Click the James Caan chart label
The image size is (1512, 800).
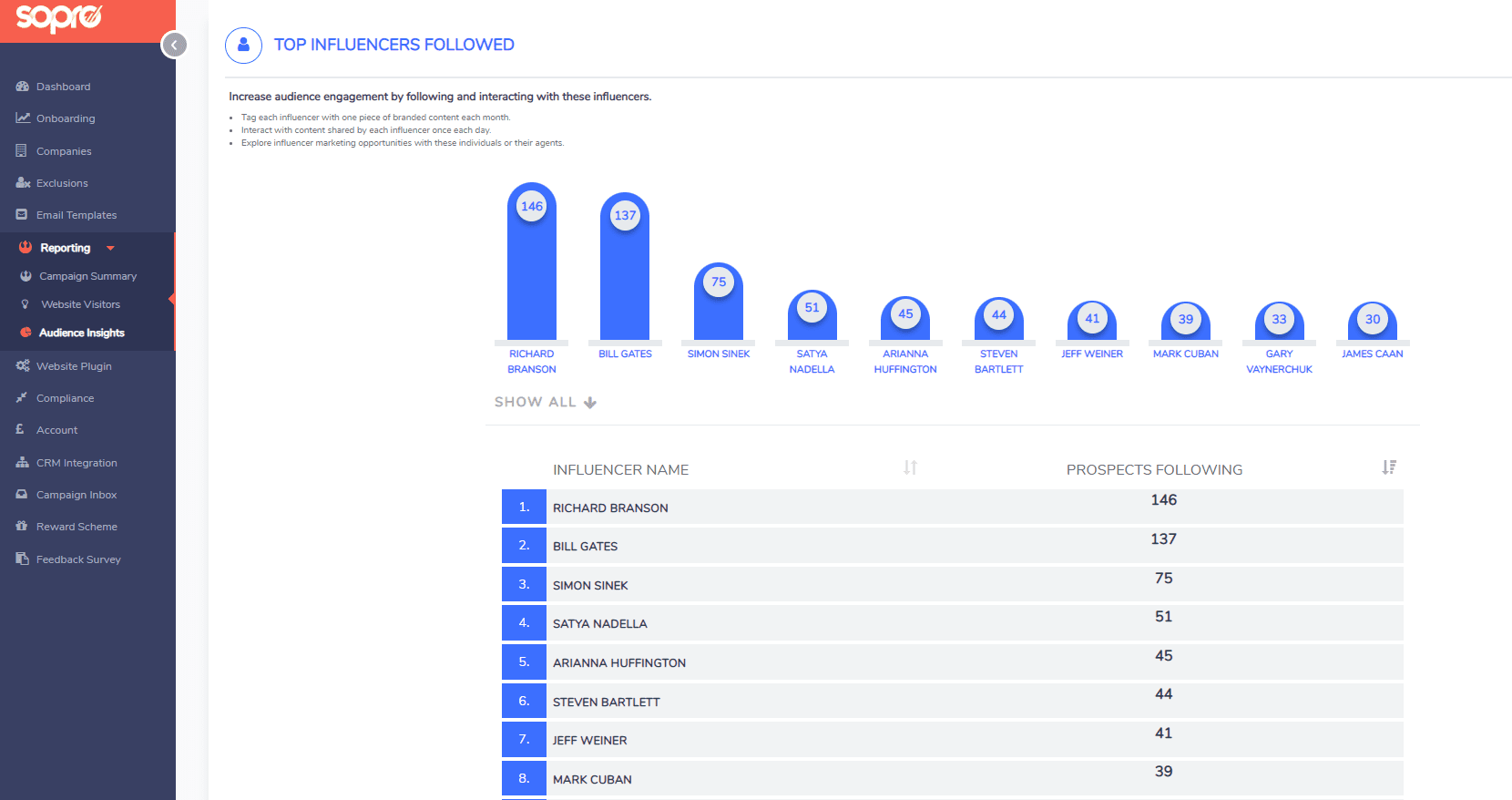click(x=1373, y=354)
